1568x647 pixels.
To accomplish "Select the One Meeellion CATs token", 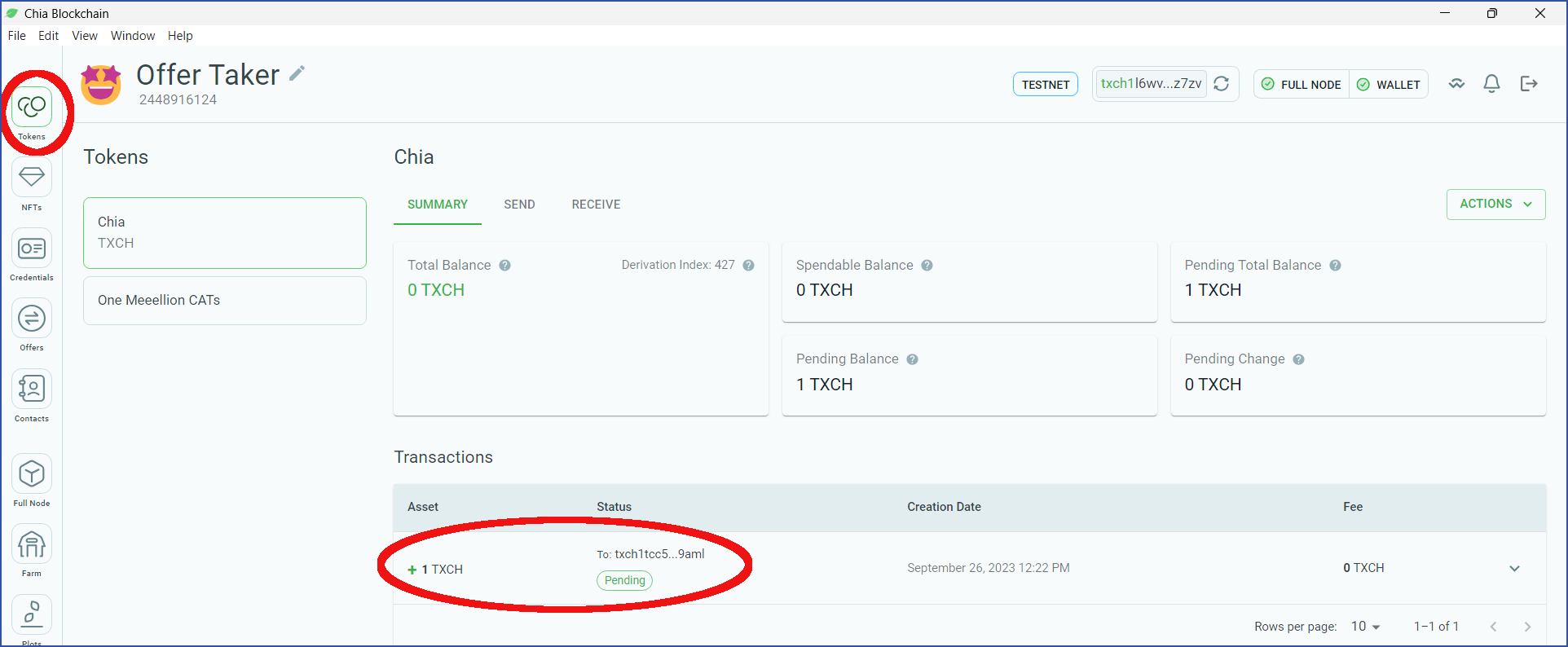I will 225,301.
